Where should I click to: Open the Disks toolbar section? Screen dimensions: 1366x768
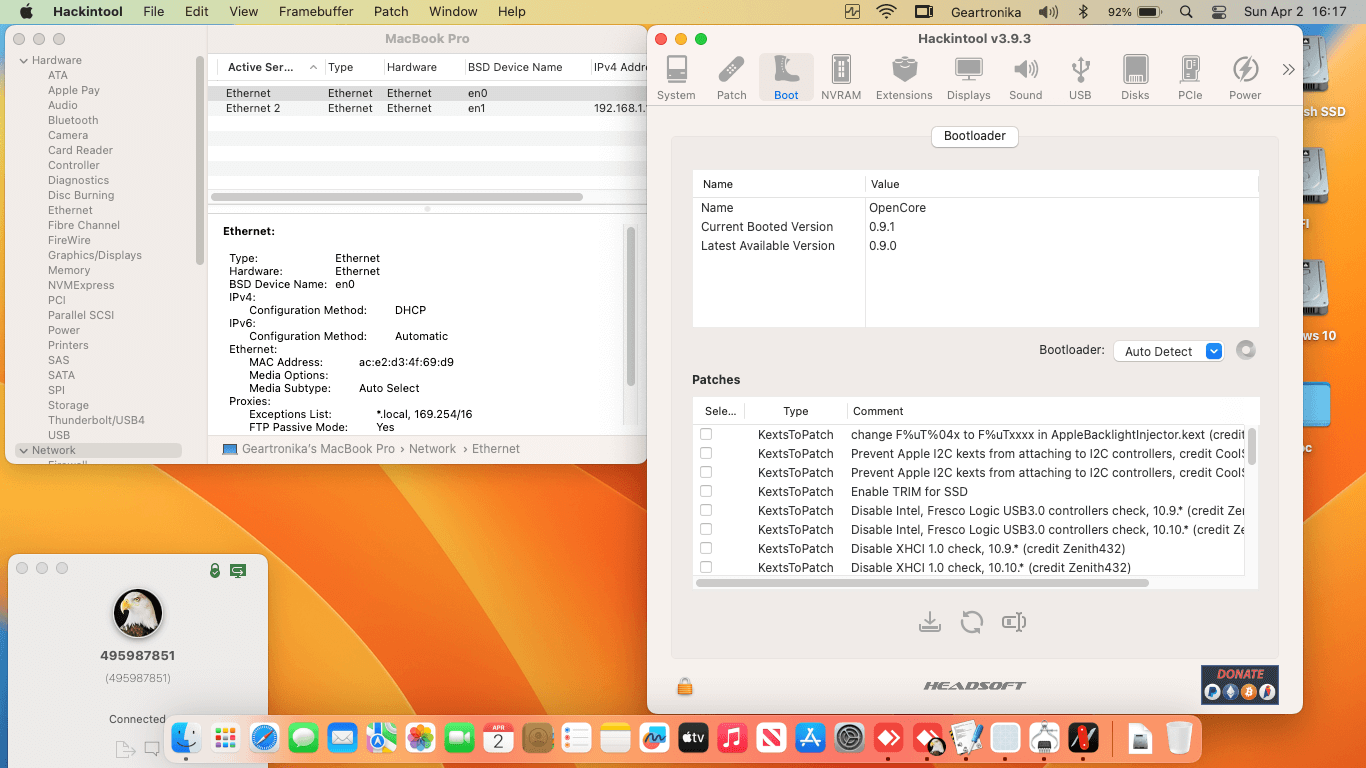tap(1135, 78)
